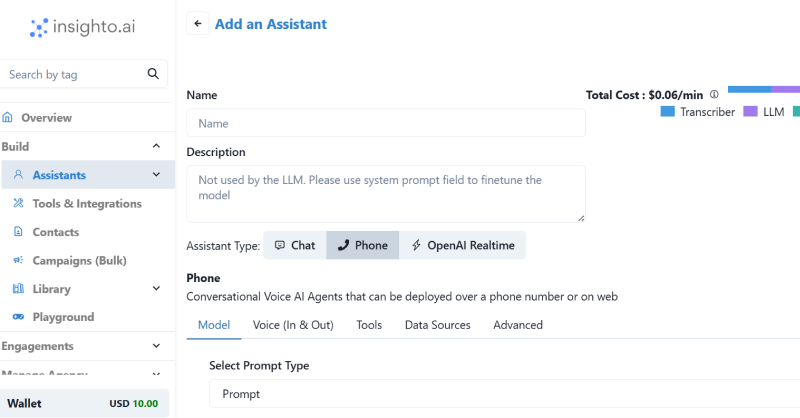Click the Playground icon
Image resolution: width=800 pixels, height=418 pixels.
(19, 317)
